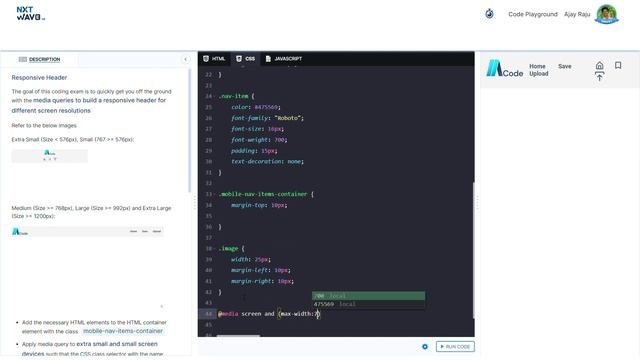This screenshot has height=360, width=640.
Task: Click the drag handle between description and editor
Action: pos(195,202)
